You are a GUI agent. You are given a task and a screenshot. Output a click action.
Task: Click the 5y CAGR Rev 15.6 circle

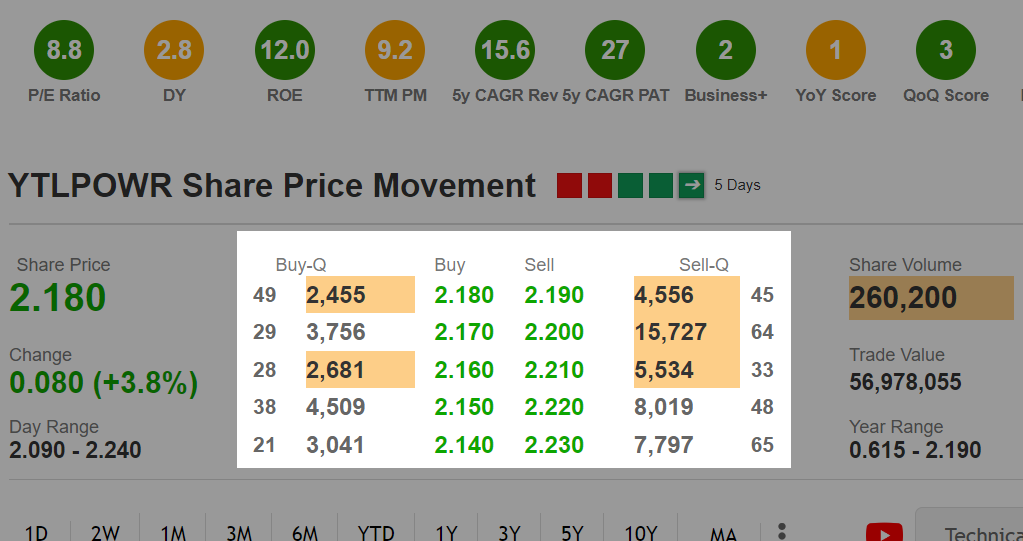point(505,50)
